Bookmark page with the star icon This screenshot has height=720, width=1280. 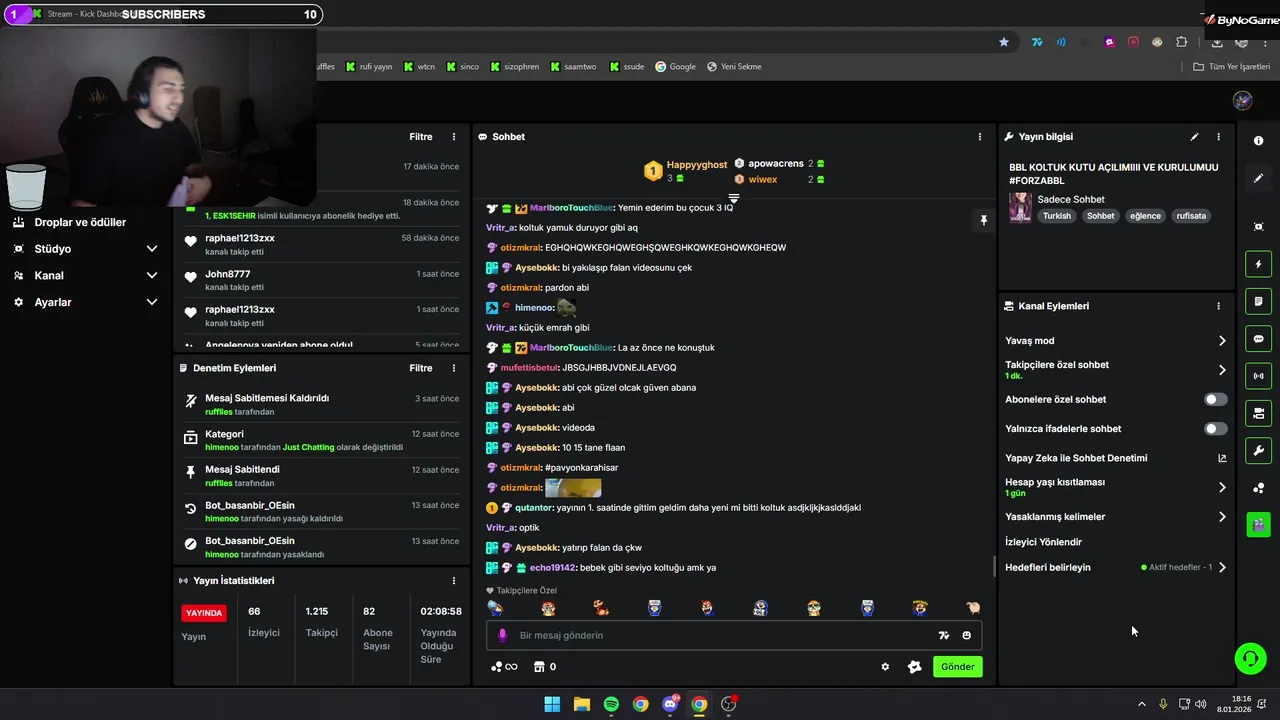1004,42
